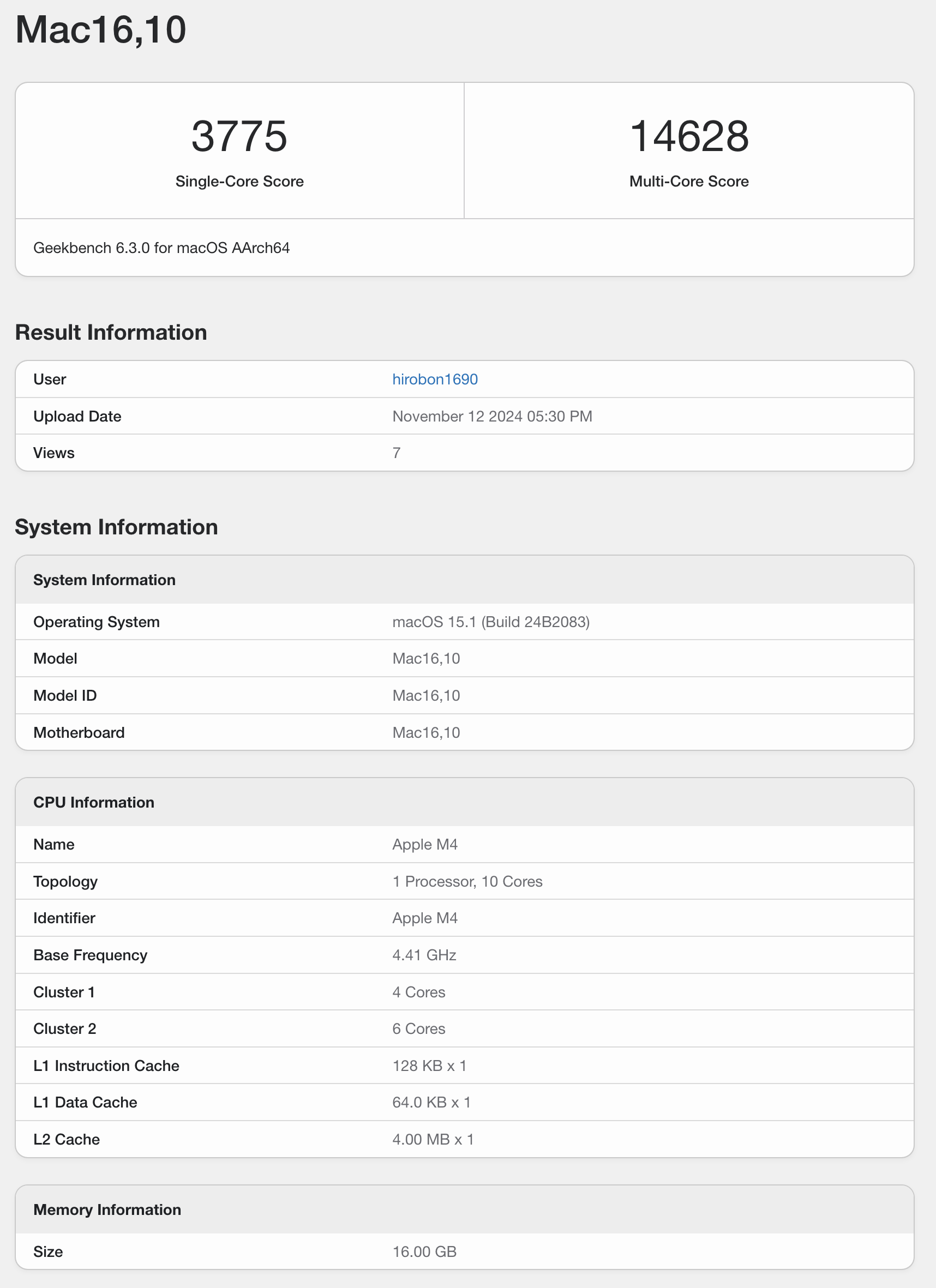Click the 3775 single-core score number
The height and width of the screenshot is (1288, 936).
pos(239,136)
